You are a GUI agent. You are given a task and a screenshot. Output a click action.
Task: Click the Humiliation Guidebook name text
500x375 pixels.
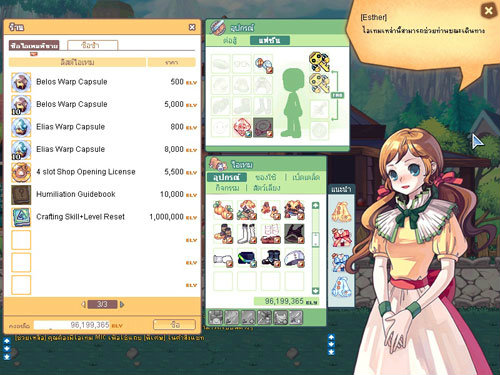(x=76, y=194)
